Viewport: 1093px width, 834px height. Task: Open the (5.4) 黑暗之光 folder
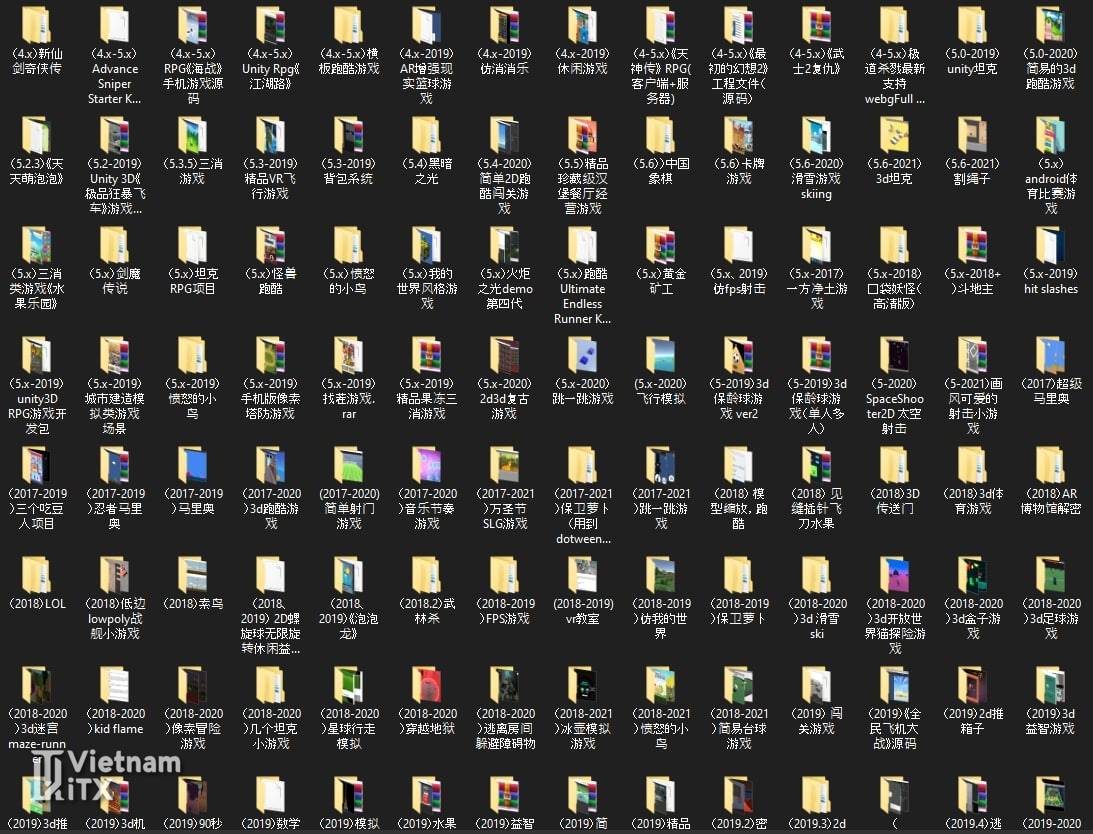426,136
